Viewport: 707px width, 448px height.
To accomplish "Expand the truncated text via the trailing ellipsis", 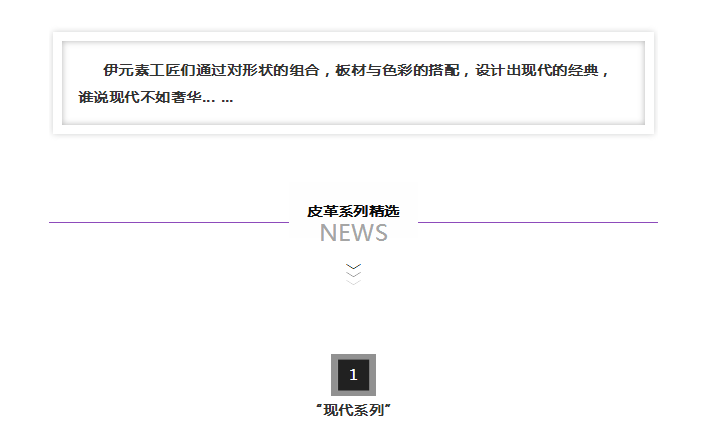I will pos(227,98).
